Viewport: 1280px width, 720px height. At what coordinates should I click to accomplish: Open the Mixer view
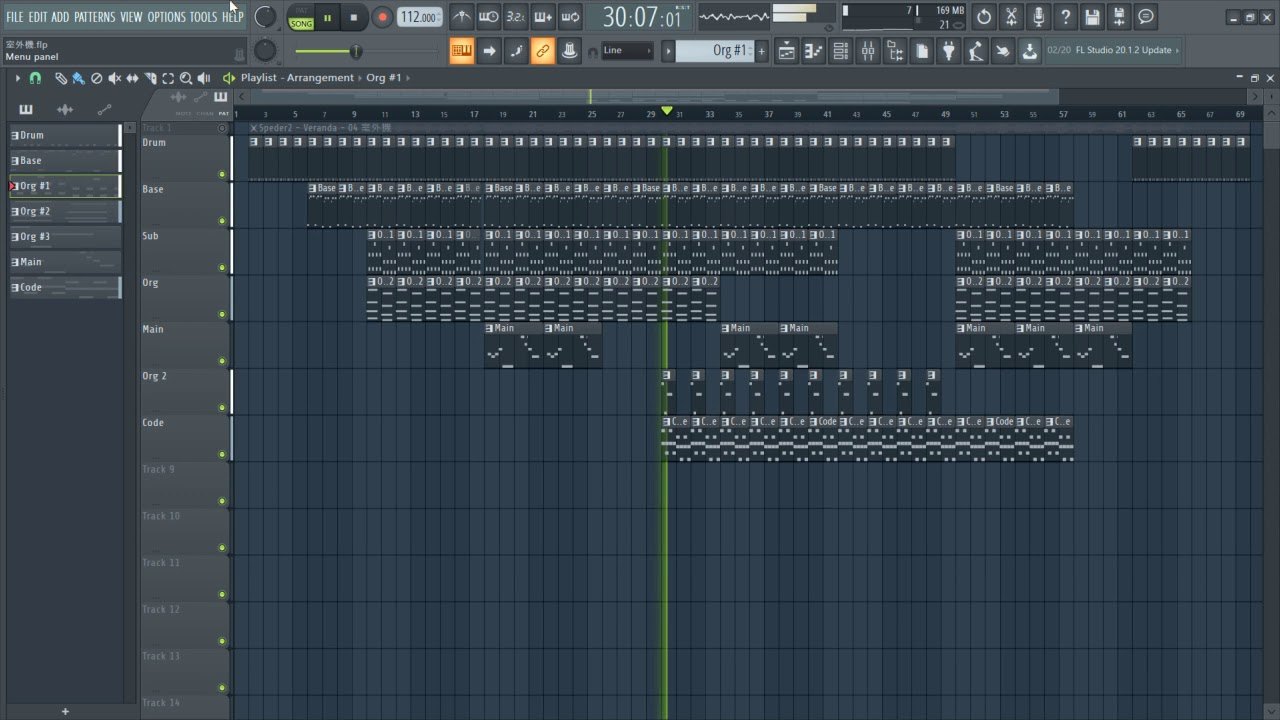pos(868,51)
